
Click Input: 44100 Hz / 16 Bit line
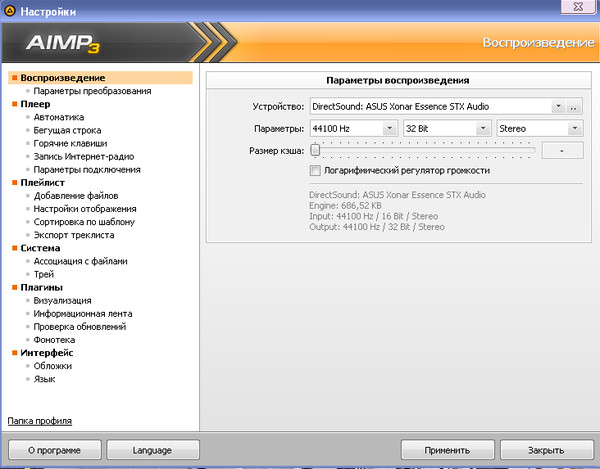click(x=373, y=216)
